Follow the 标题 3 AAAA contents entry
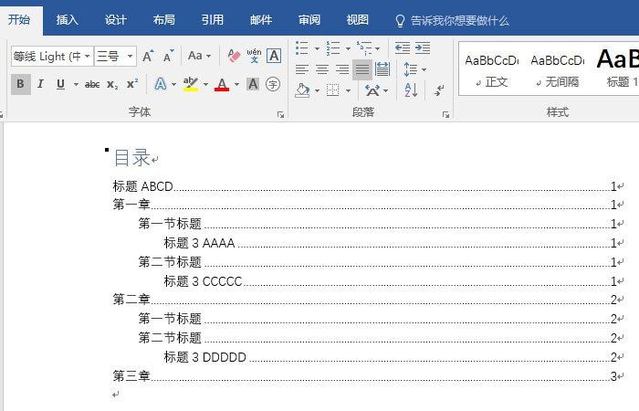The height and width of the screenshot is (411, 639). (x=393, y=243)
